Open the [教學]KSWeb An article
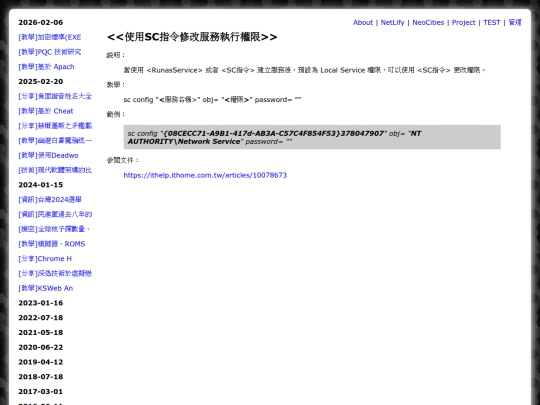This screenshot has width=540, height=405. [x=45, y=288]
